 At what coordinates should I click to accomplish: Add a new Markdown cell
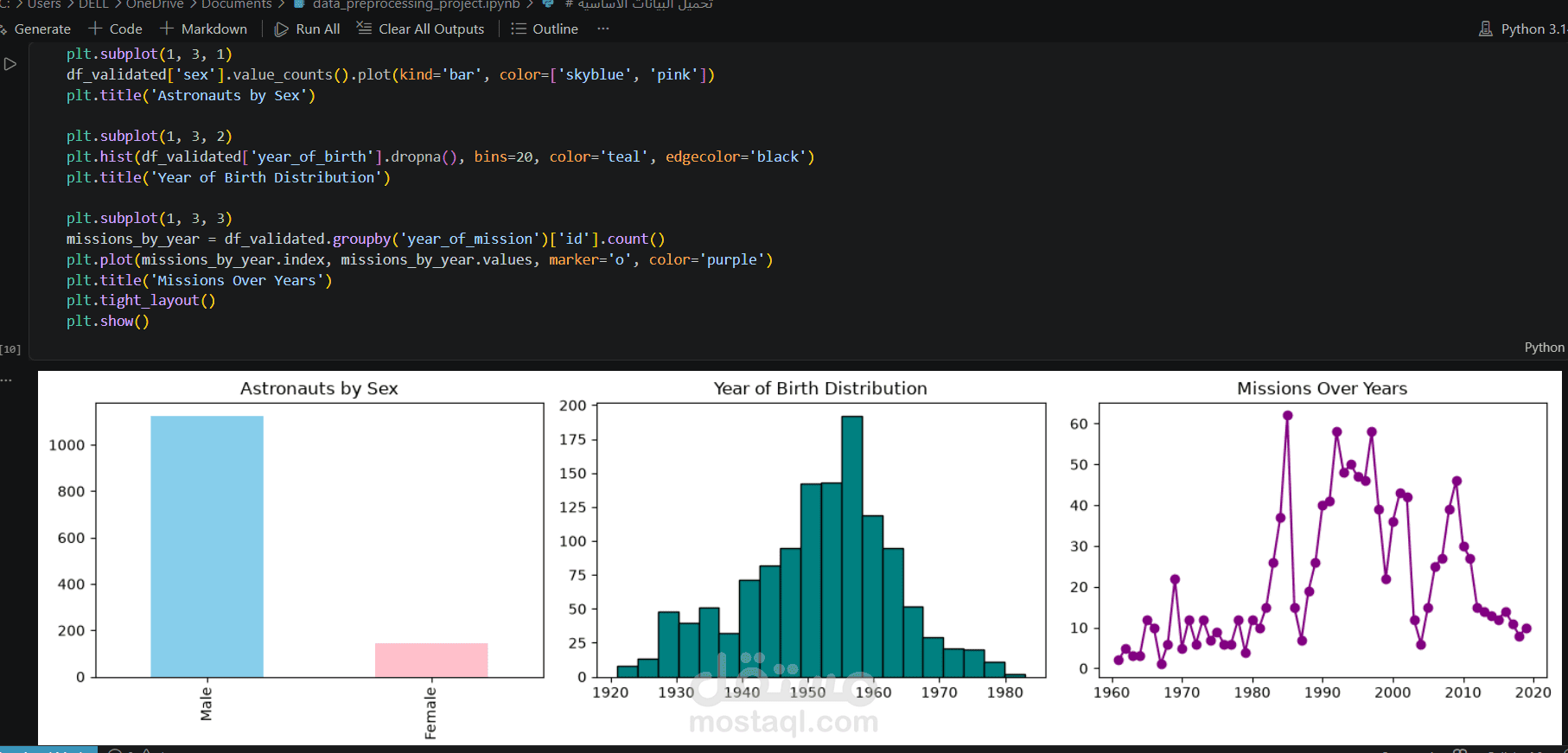coord(204,29)
